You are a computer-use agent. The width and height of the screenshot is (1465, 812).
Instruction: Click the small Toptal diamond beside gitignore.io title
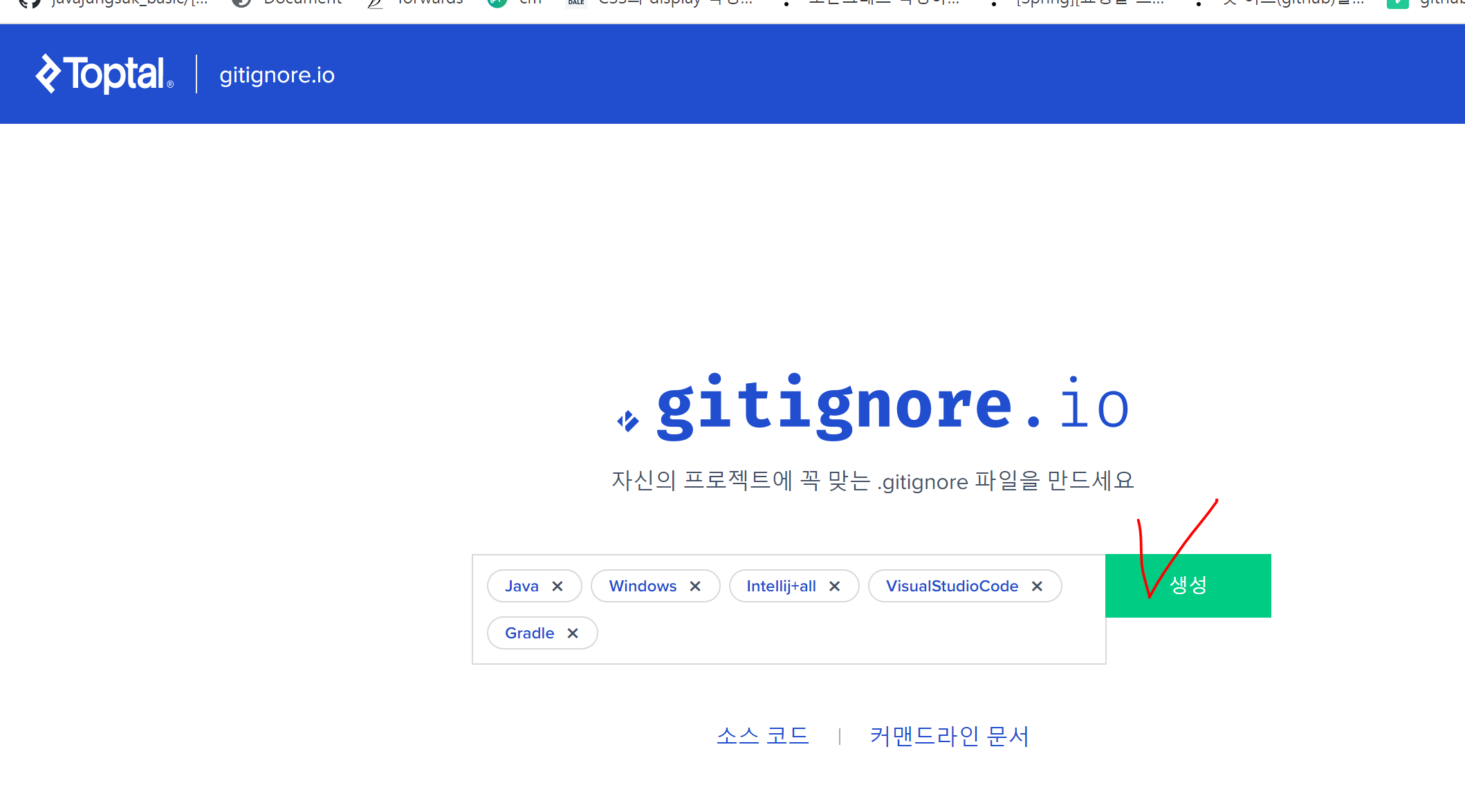(628, 421)
